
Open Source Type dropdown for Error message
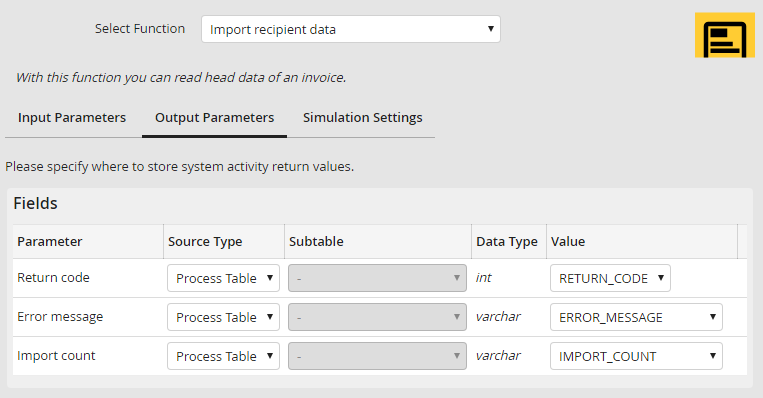tap(223, 317)
